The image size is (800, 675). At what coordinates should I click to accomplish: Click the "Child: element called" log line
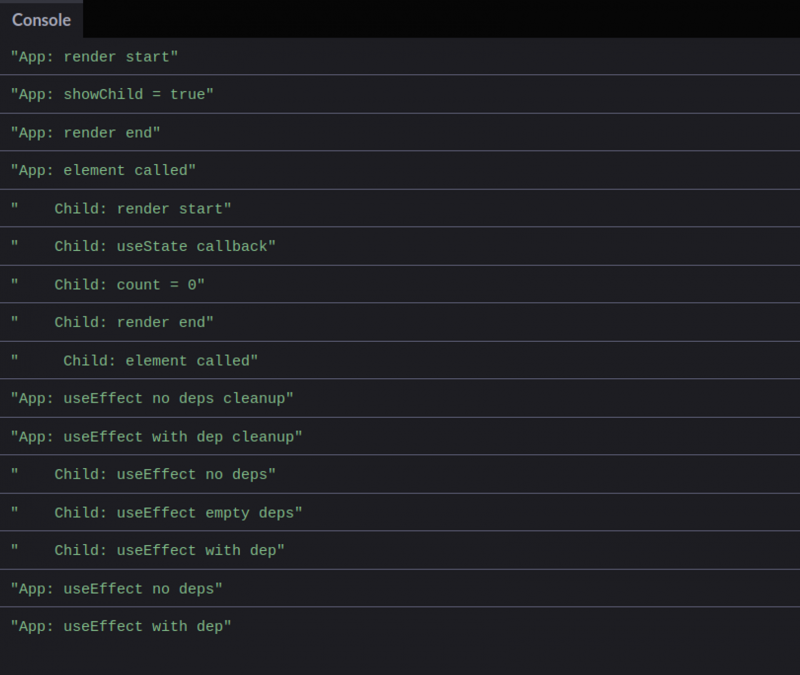400,361
